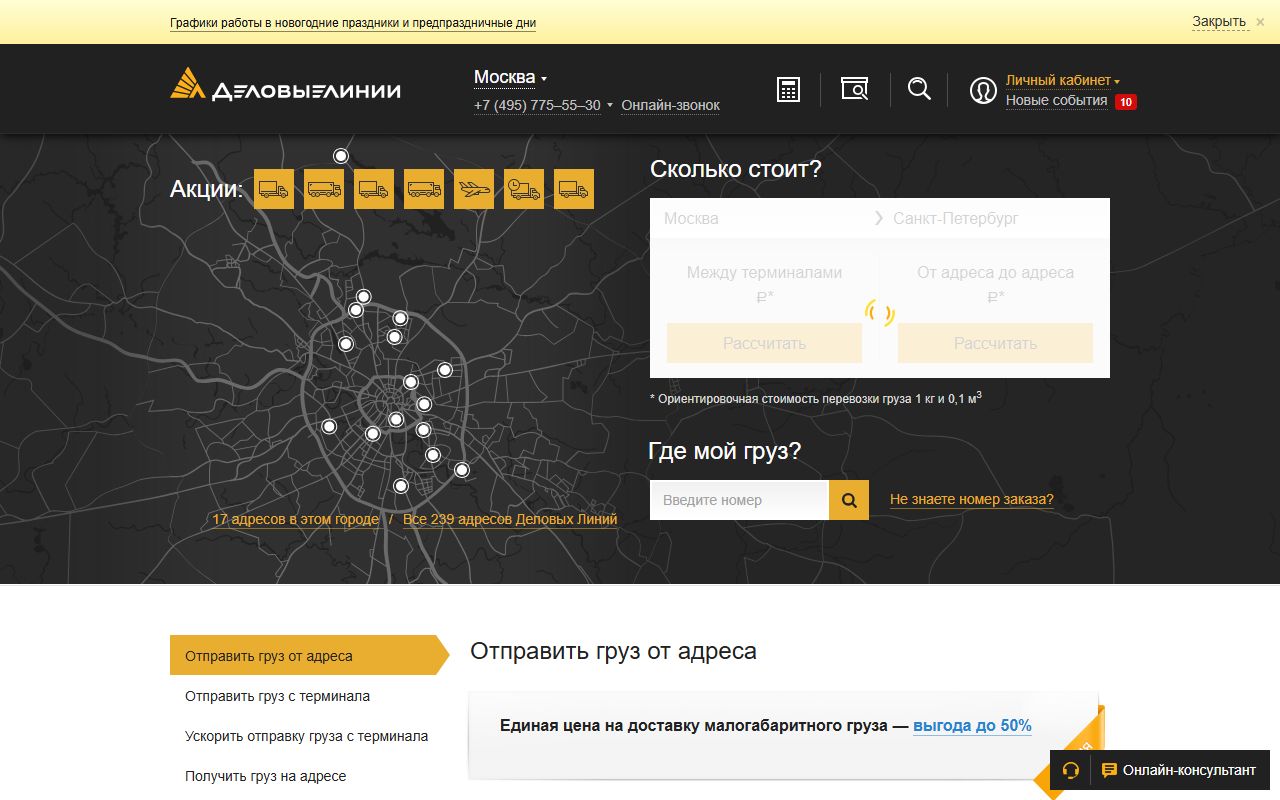Select the map marker above the Акции icons
The image size is (1280, 800).
pos(341,156)
